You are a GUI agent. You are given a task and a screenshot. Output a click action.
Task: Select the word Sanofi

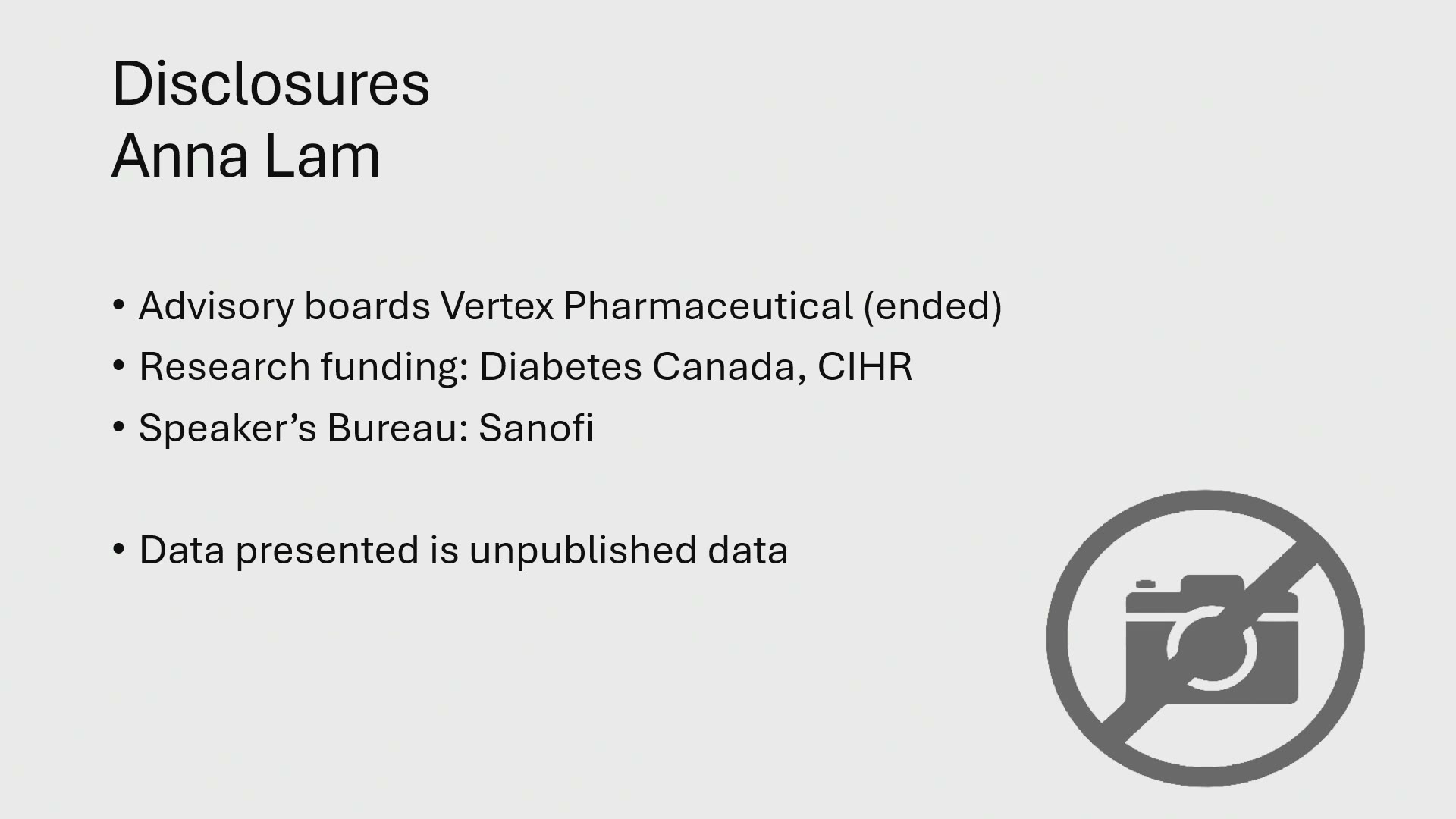coord(535,428)
